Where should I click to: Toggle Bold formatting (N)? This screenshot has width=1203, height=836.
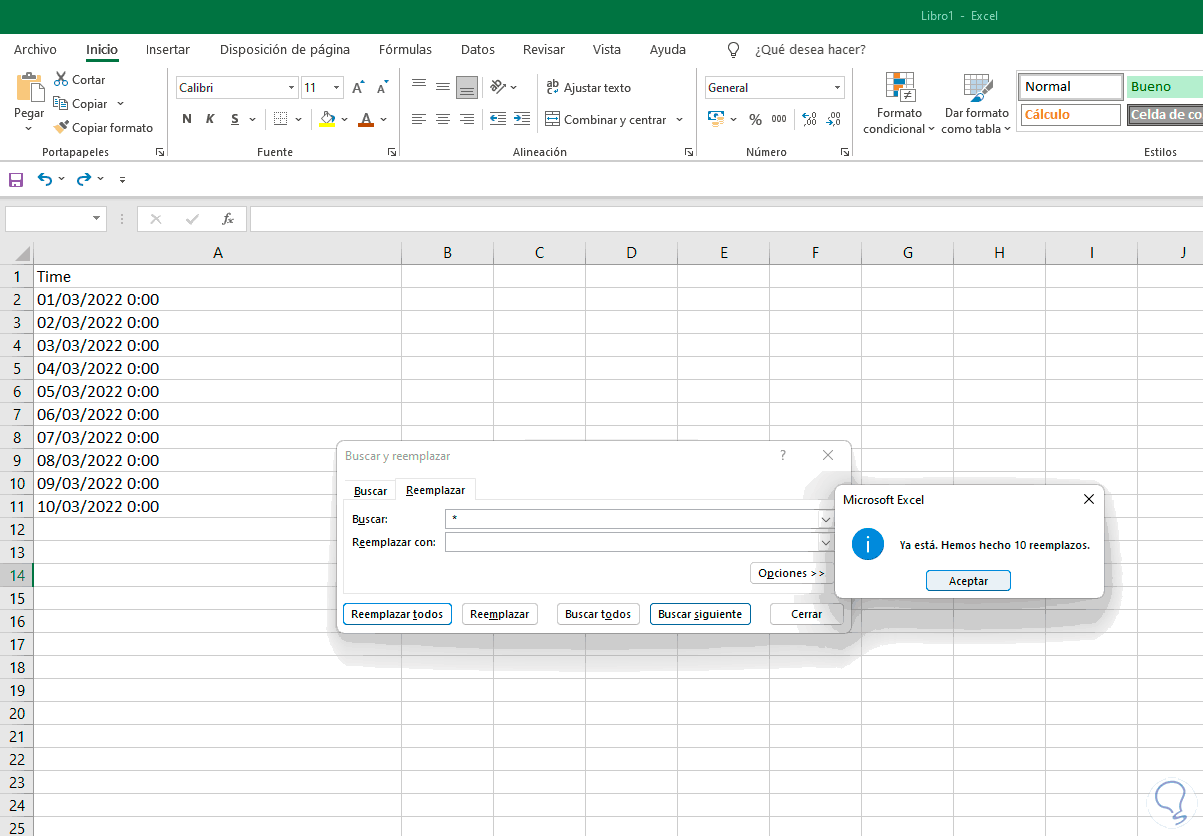point(187,119)
